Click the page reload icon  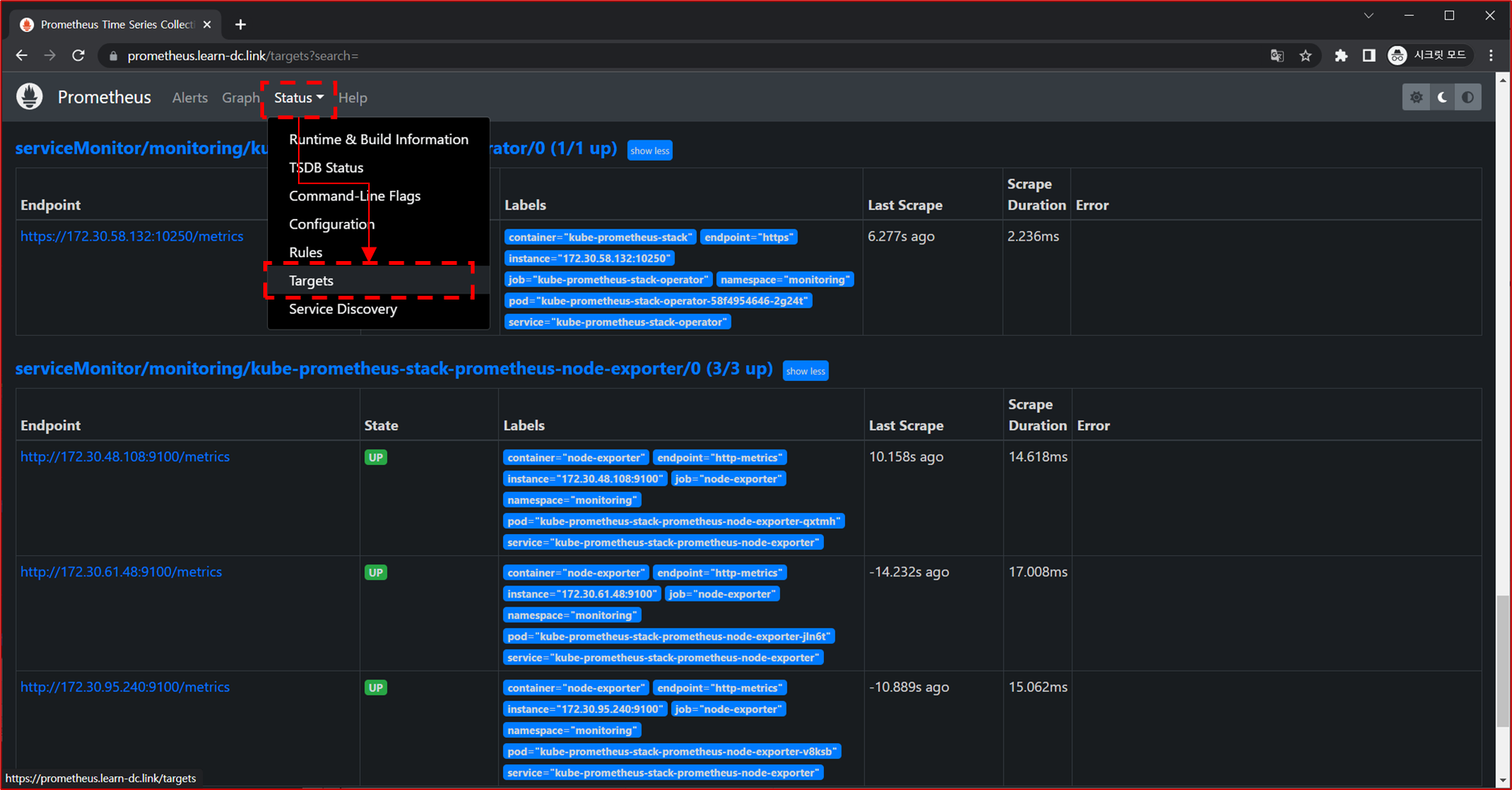(78, 55)
